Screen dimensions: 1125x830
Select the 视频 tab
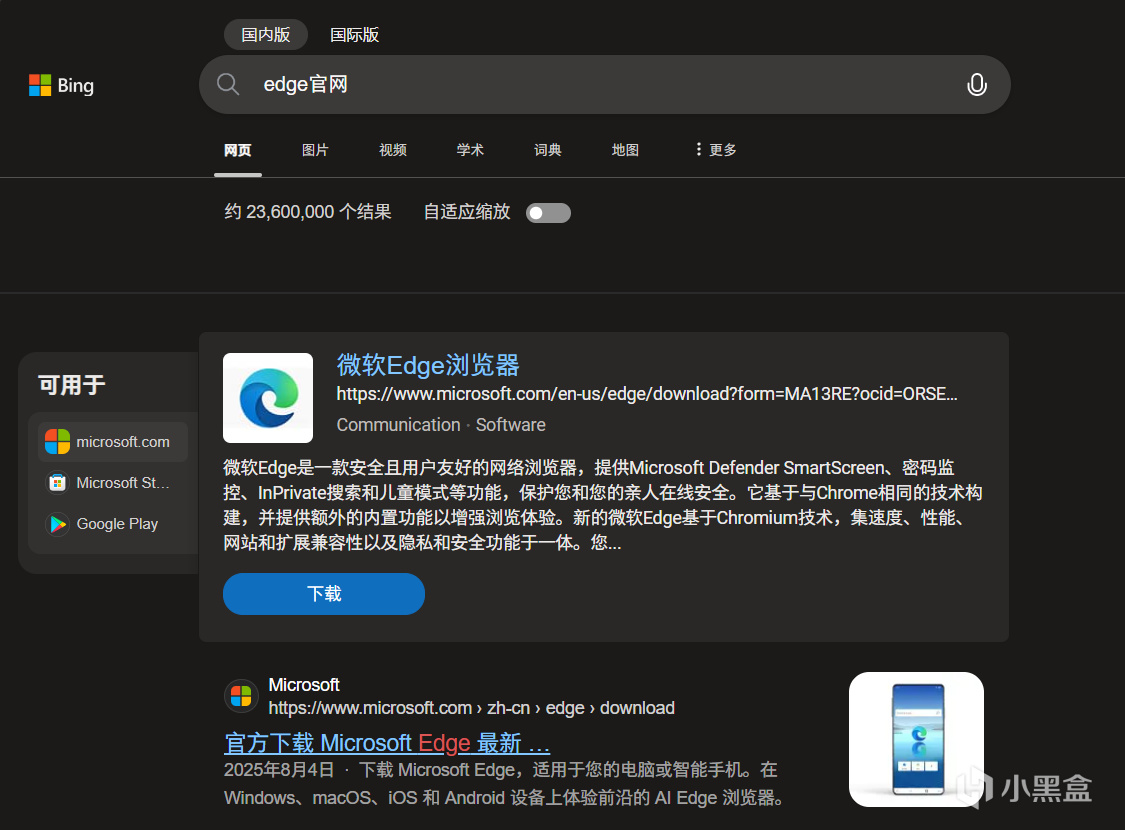click(392, 150)
